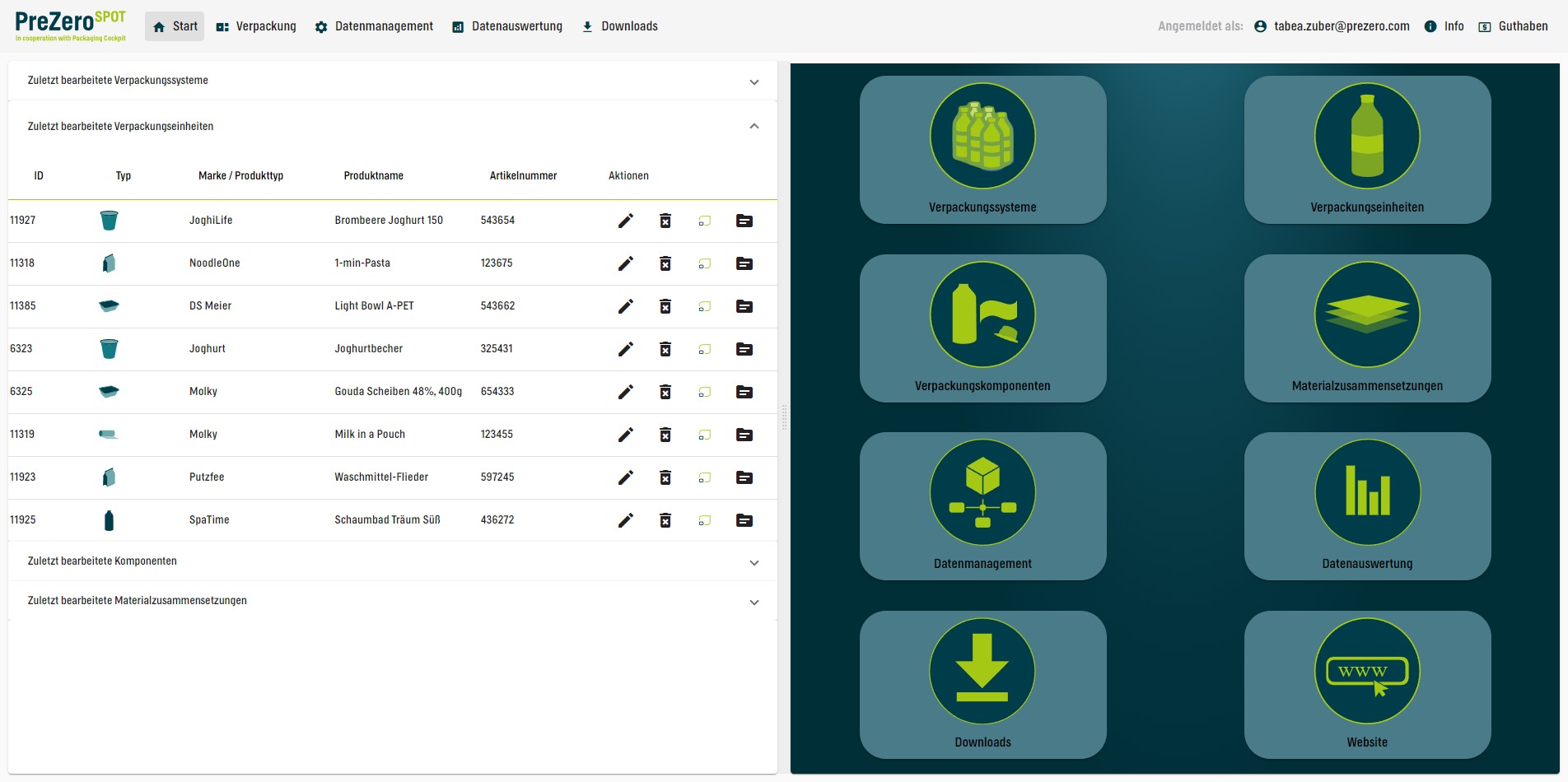This screenshot has width=1568, height=782.
Task: Edit the Waschmittel-Flieder packaging unit
Action: click(x=626, y=477)
